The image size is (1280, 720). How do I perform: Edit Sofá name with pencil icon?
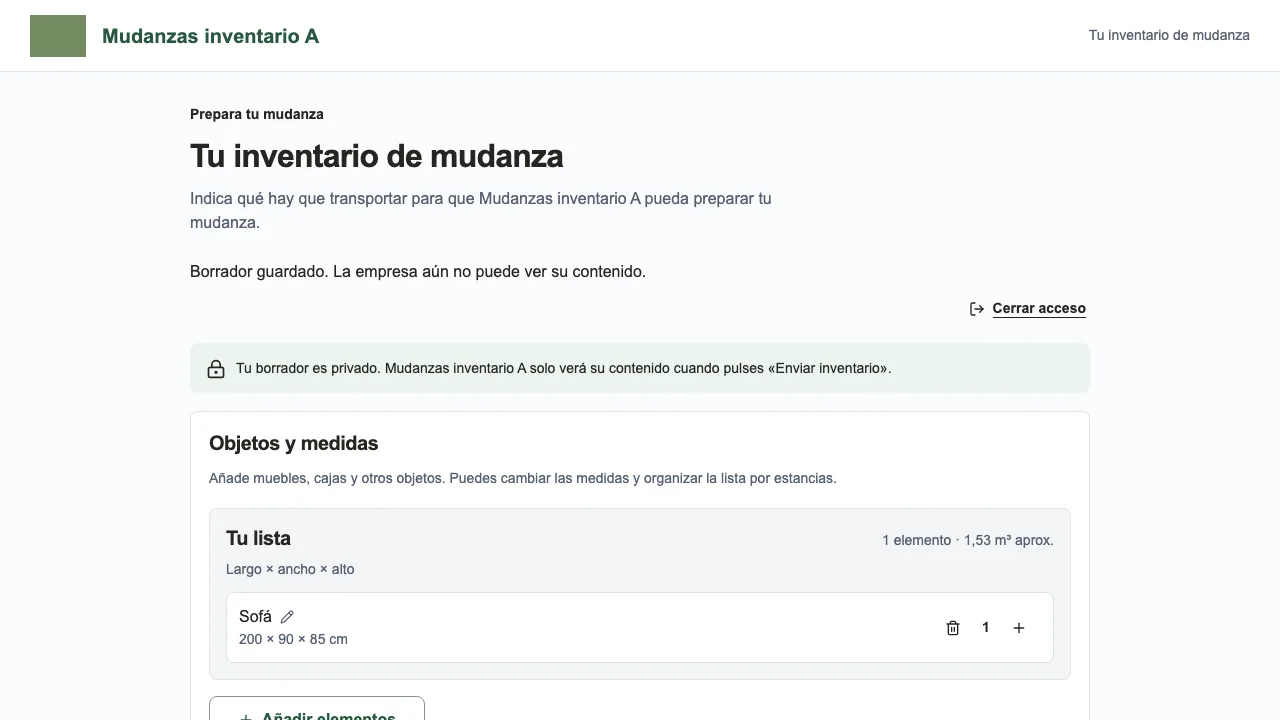(287, 617)
